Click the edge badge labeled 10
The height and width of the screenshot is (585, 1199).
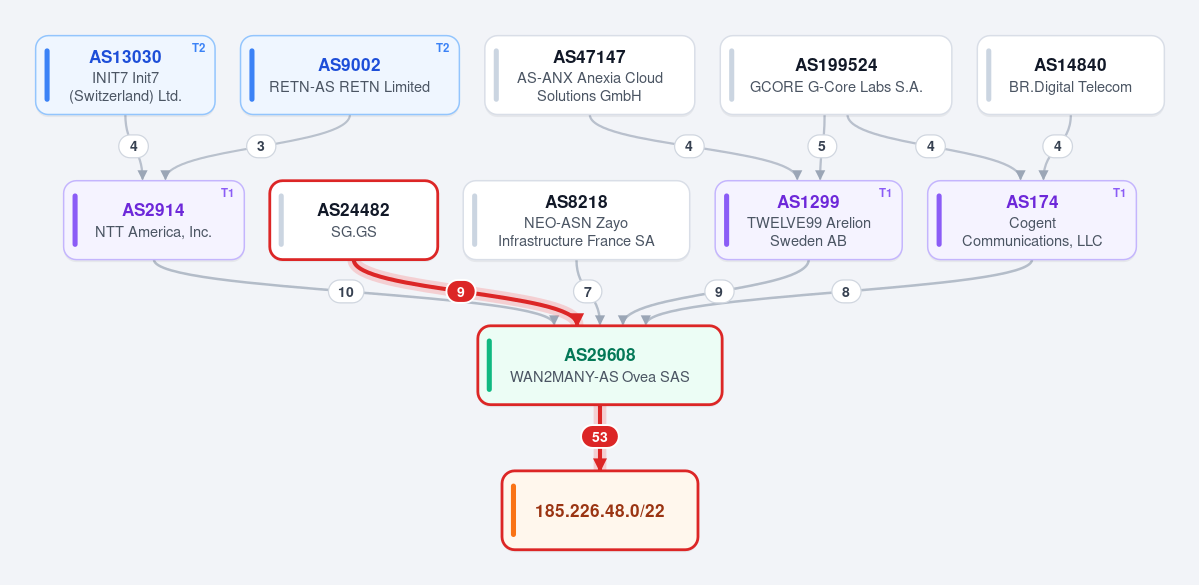pos(346,291)
